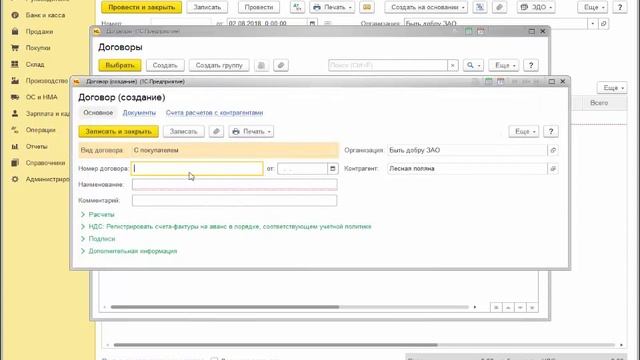Open Еще menu in Договоры window
This screenshot has width=640, height=360.
504,65
